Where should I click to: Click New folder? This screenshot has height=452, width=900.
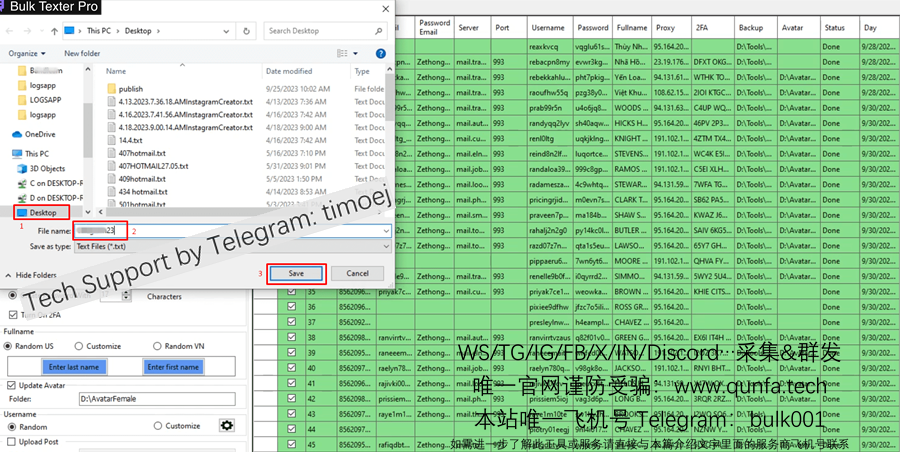(82, 53)
